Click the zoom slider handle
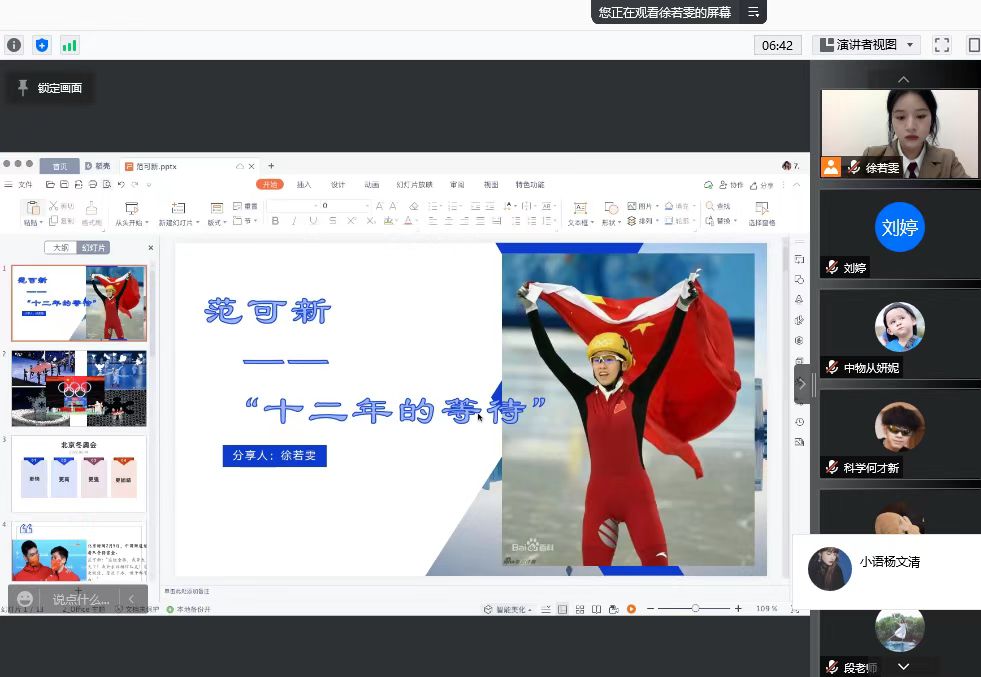Image resolution: width=981 pixels, height=677 pixels. pyautogui.click(x=696, y=609)
